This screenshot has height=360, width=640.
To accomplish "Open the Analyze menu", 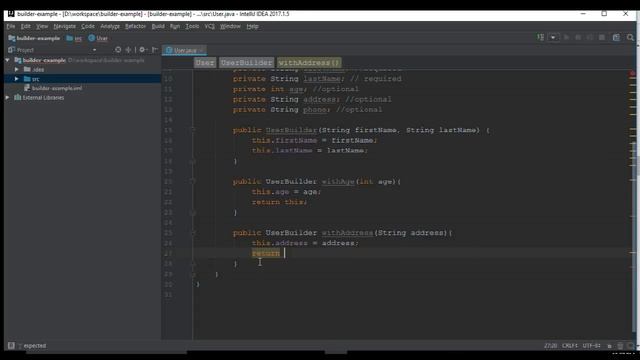I will pos(110,26).
